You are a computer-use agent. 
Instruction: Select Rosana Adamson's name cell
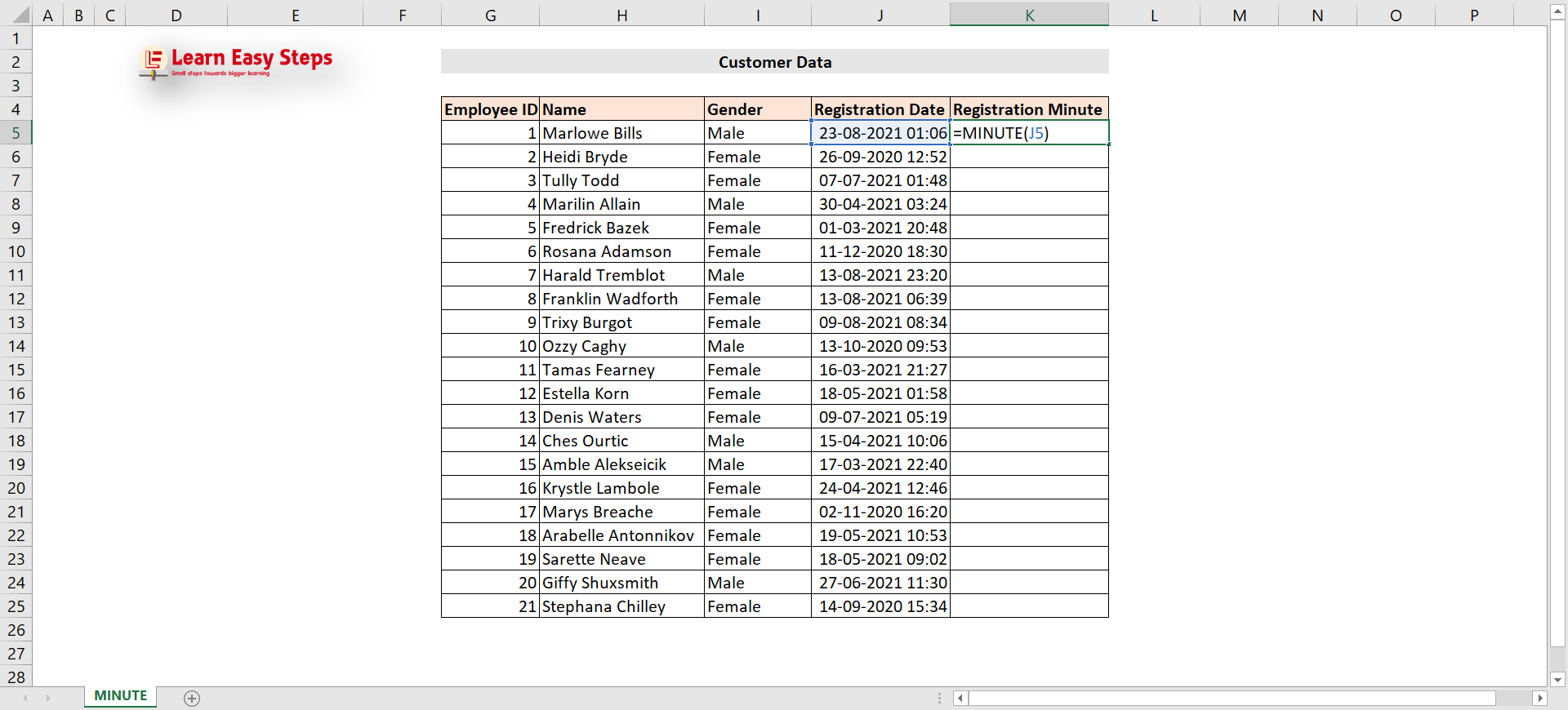tap(622, 251)
